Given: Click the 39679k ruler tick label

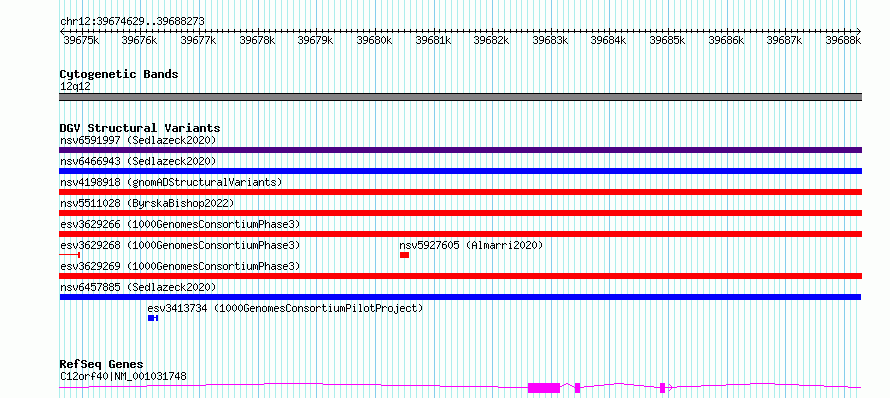Looking at the screenshot, I should coord(316,40).
